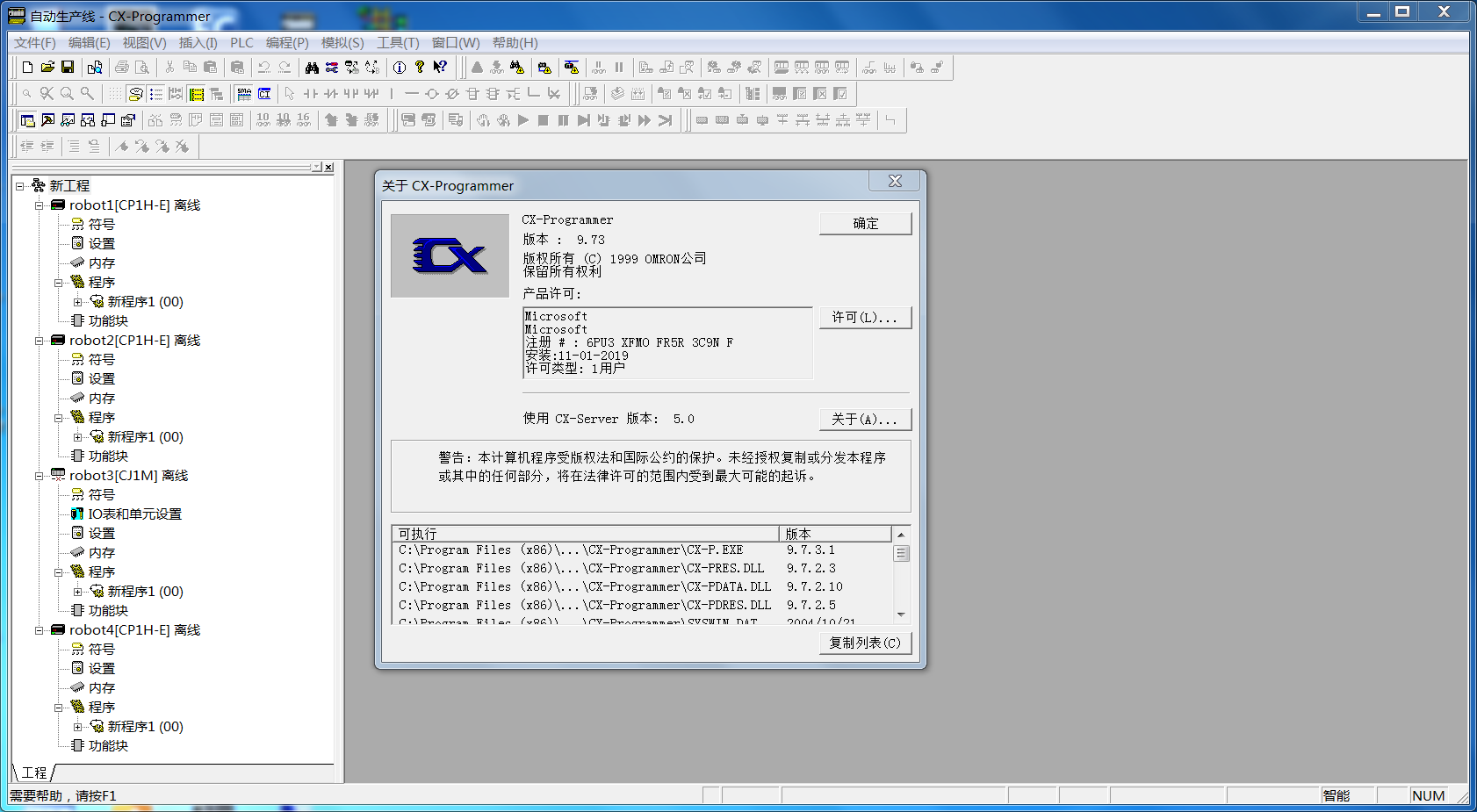Viewport: 1477px width, 812px height.
Task: Open the PLC menu
Action: [x=241, y=43]
